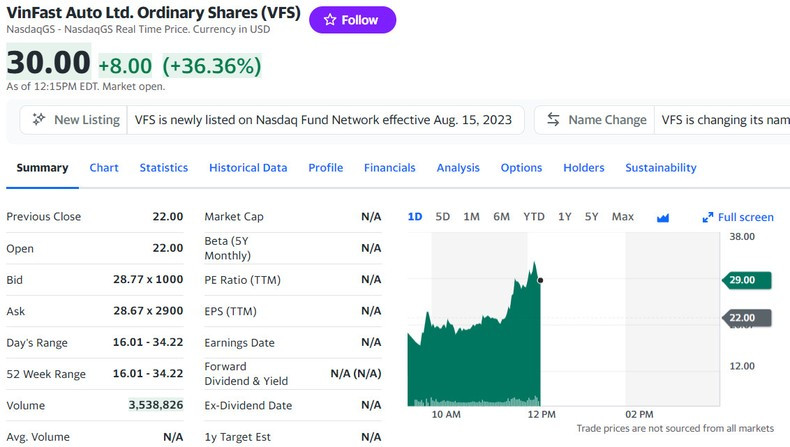Image resolution: width=790 pixels, height=447 pixels.
Task: Go to the Historical Data tab
Action: 248,168
